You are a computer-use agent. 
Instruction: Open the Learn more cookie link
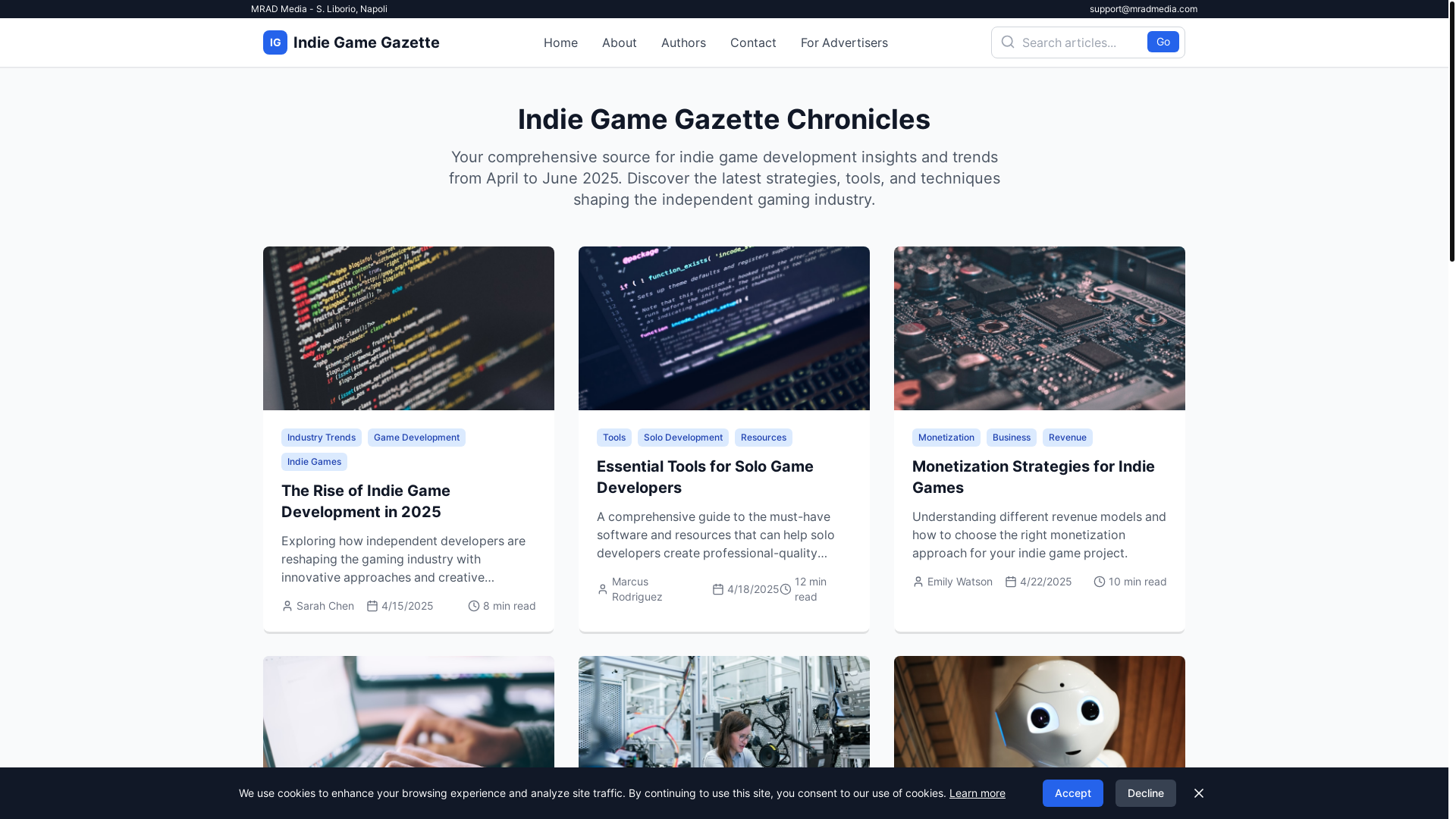[x=977, y=793]
